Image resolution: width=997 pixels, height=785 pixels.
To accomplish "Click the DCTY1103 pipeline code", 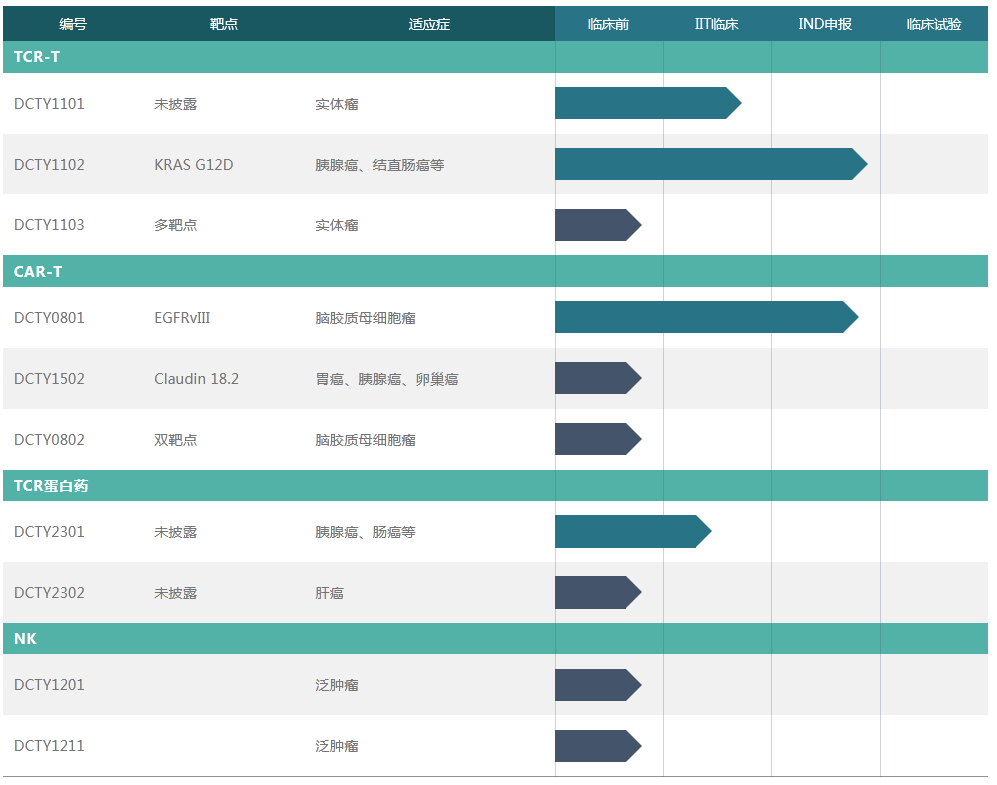I will (x=49, y=225).
